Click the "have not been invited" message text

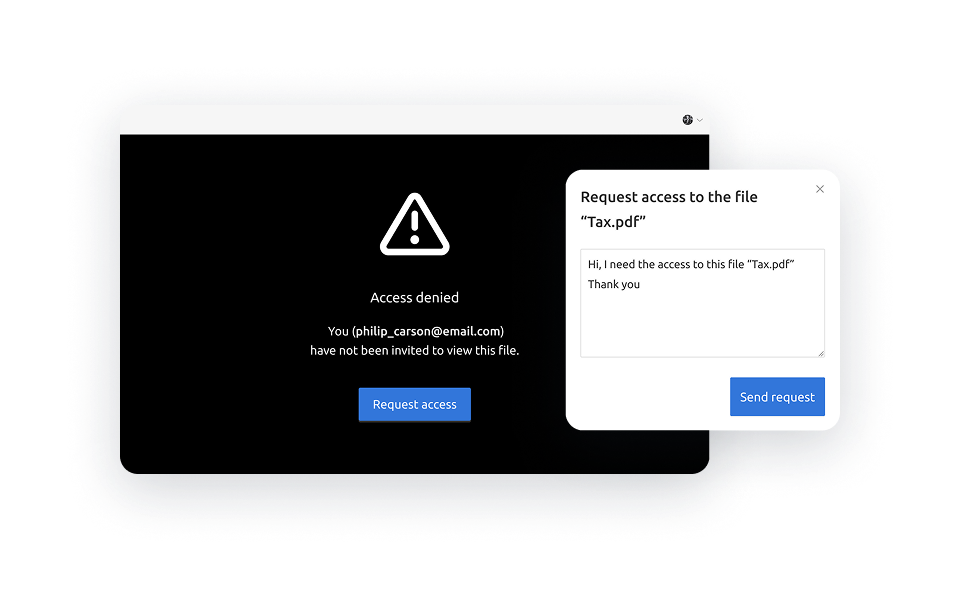point(414,351)
